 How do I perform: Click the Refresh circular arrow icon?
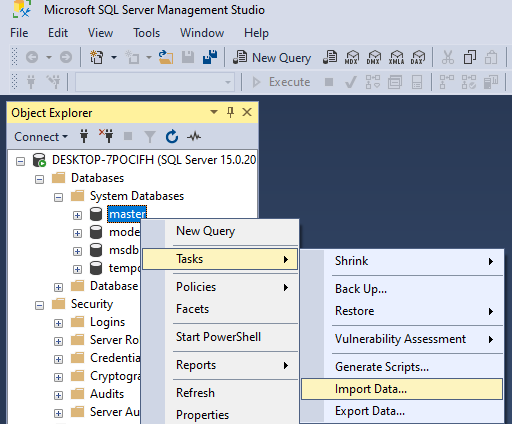(172, 136)
